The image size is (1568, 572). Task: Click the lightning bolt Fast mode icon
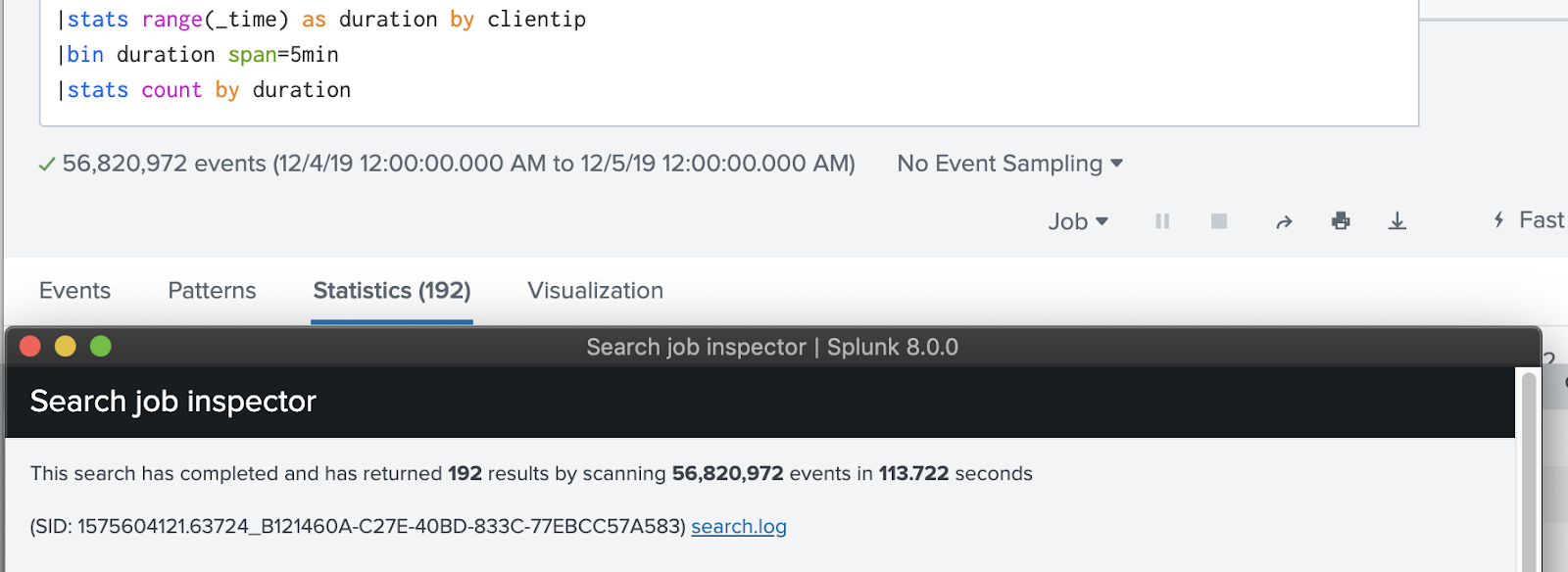tap(1498, 220)
